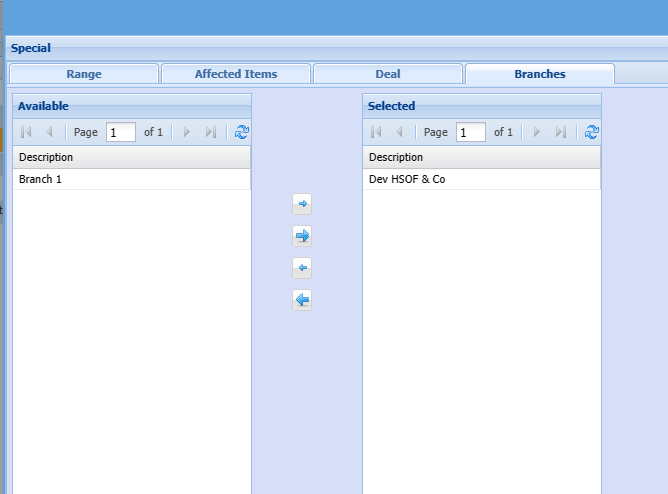This screenshot has width=668, height=494.
Task: Switch to the Deal tab
Action: coord(388,74)
